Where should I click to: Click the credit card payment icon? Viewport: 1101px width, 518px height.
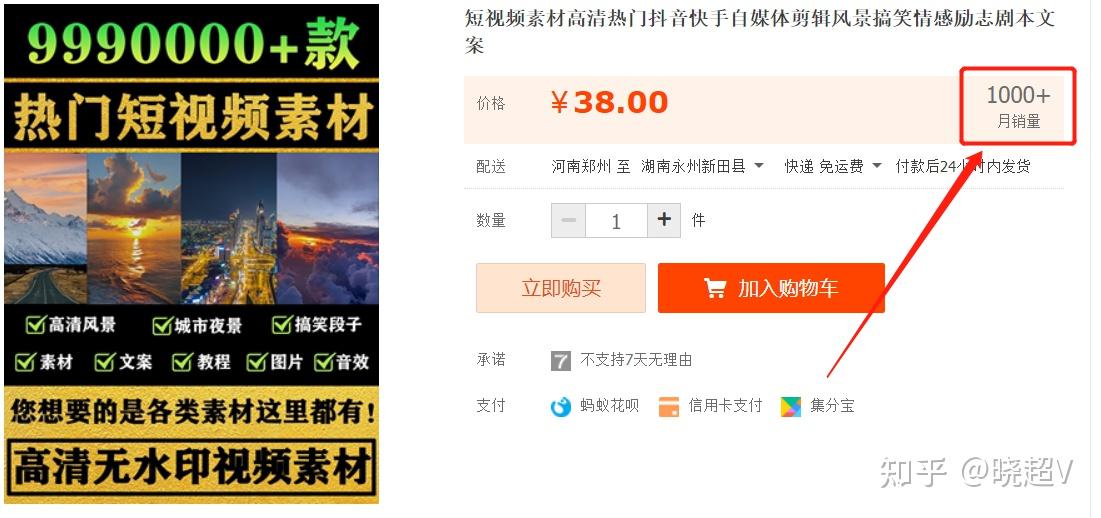click(x=669, y=406)
